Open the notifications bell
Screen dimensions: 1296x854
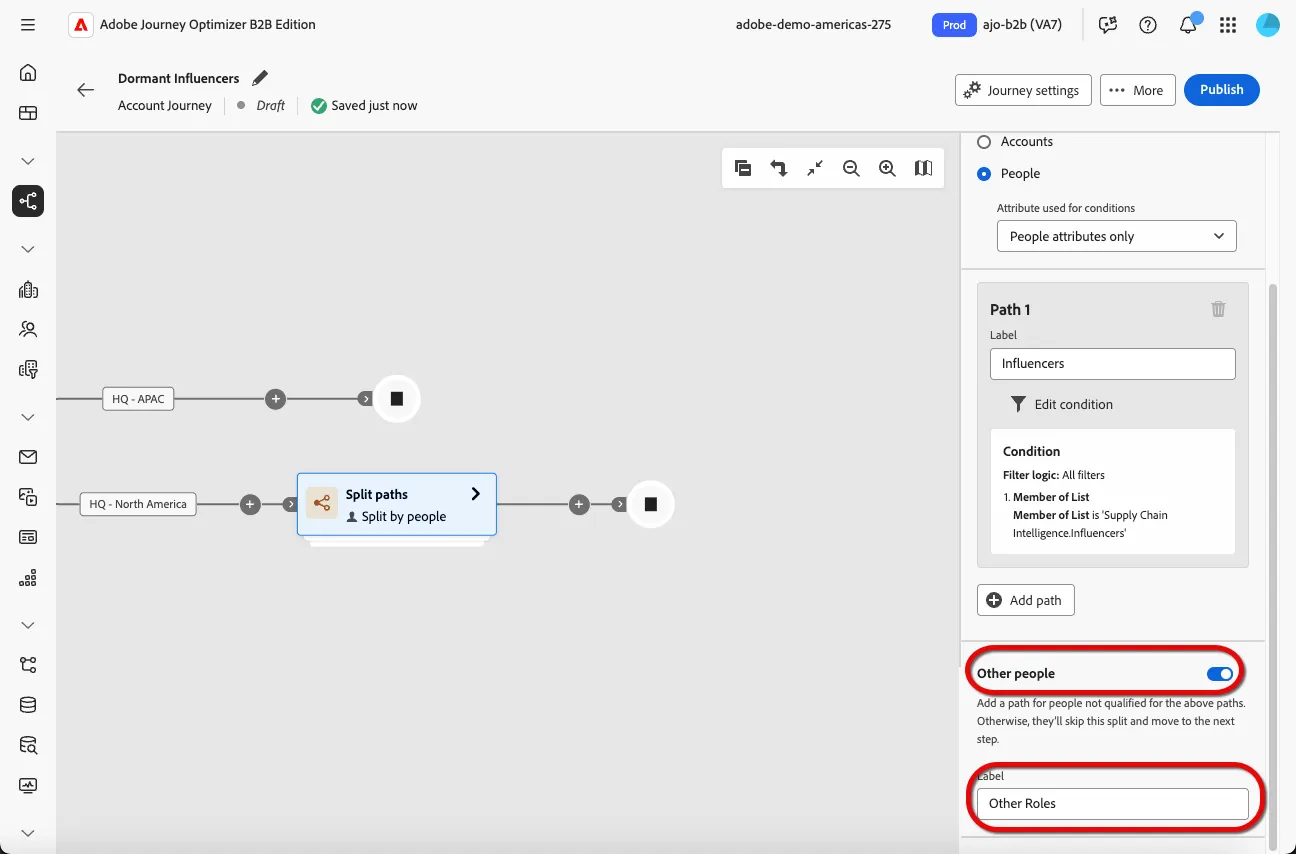point(1188,25)
